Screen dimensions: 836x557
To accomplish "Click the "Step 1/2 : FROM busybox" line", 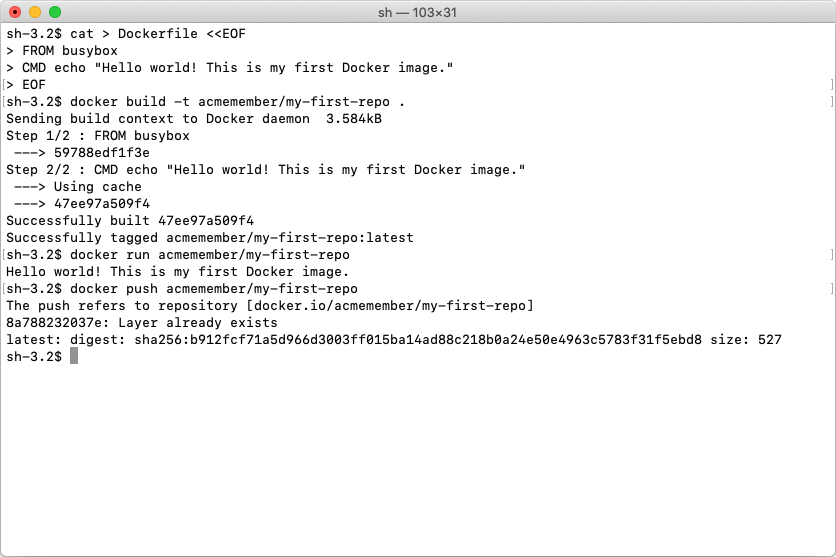I will pyautogui.click(x=98, y=135).
